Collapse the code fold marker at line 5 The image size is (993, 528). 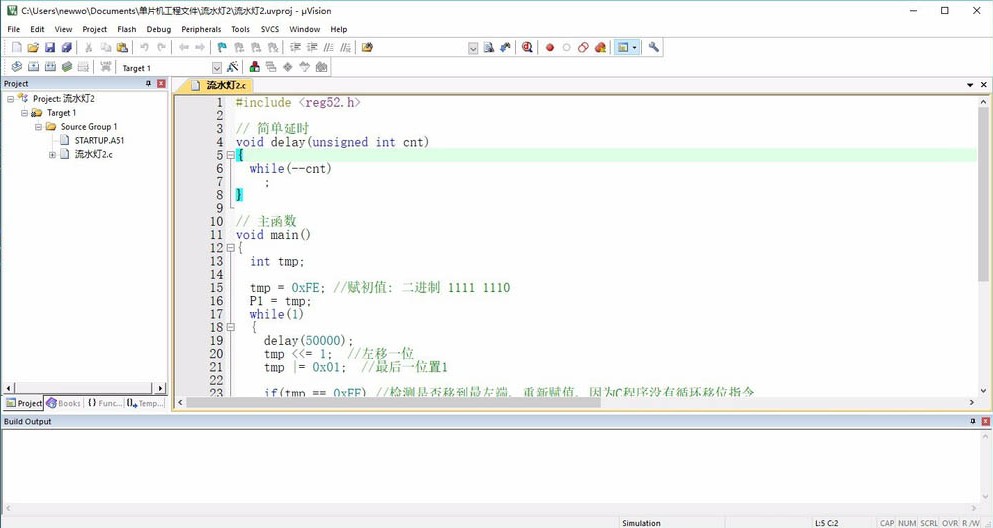tap(231, 155)
